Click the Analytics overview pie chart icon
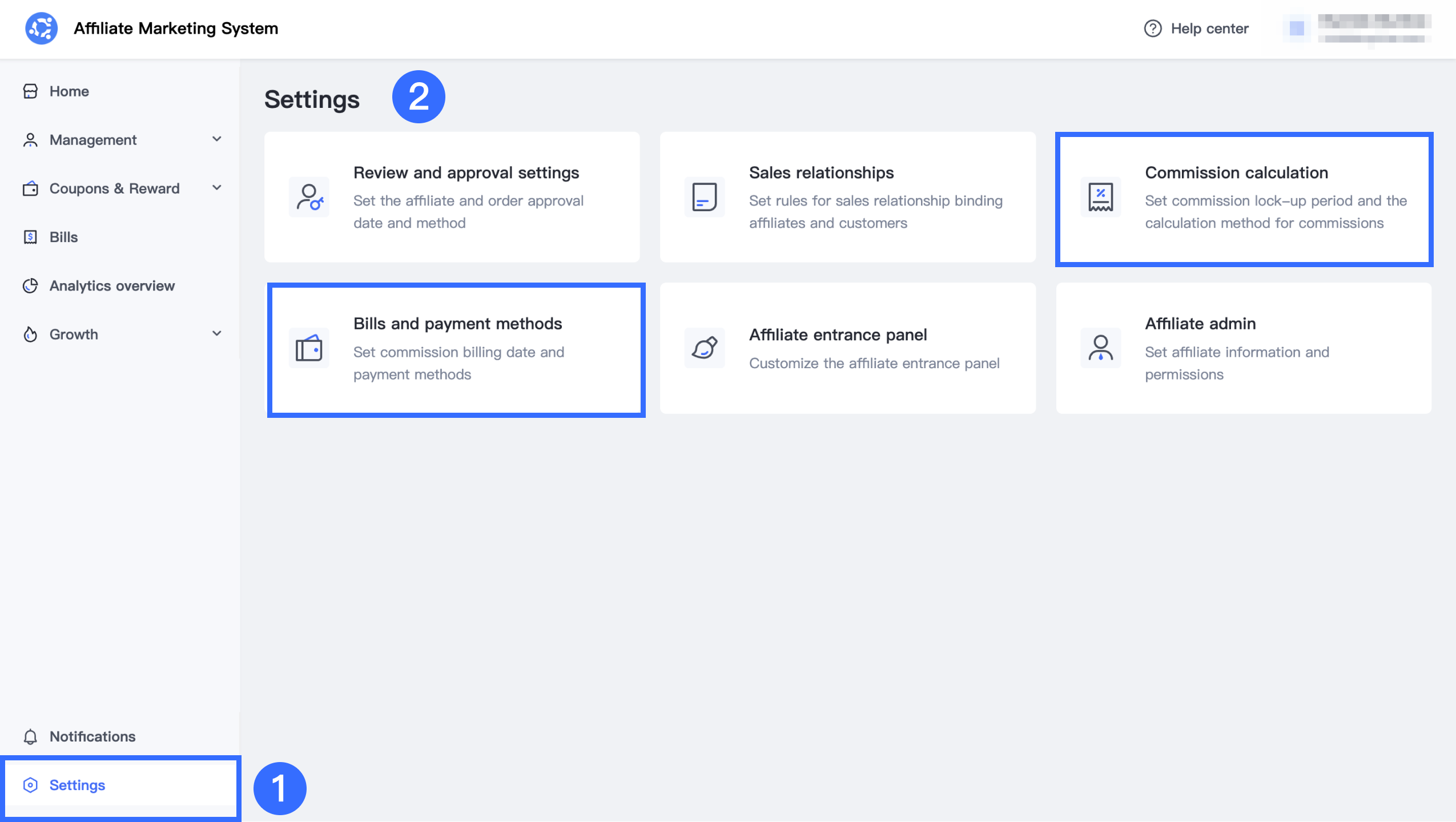1456x822 pixels. [x=30, y=285]
